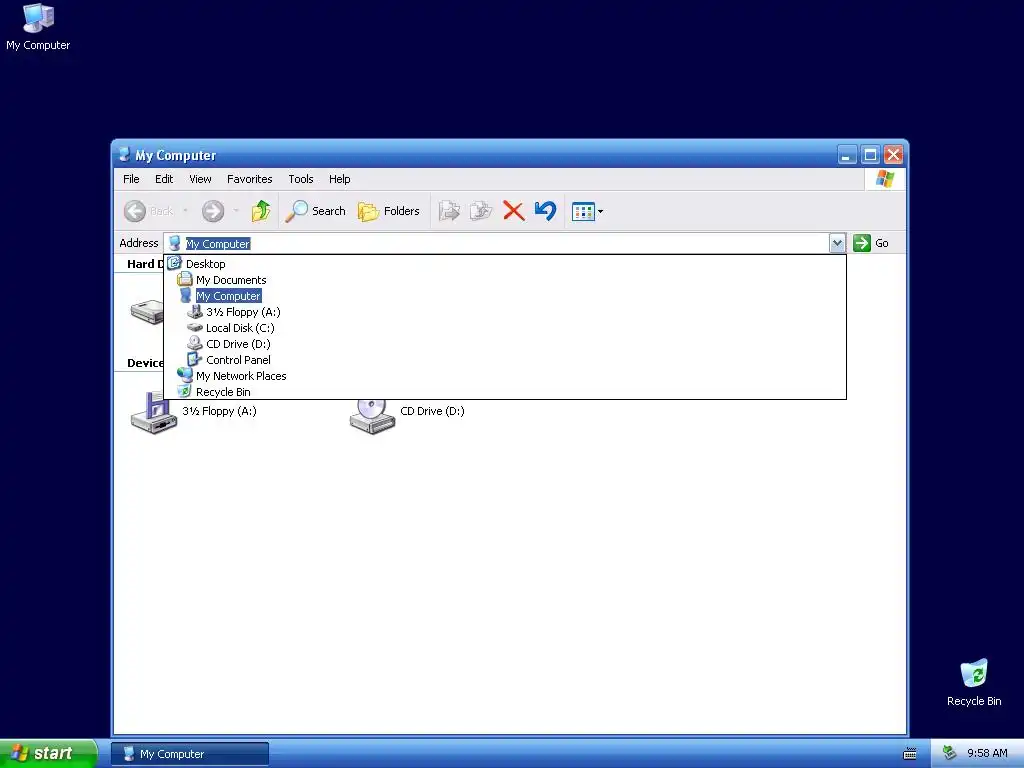Click the Recycle Bin icon in dropdown list
The image size is (1024, 768).
(x=184, y=391)
